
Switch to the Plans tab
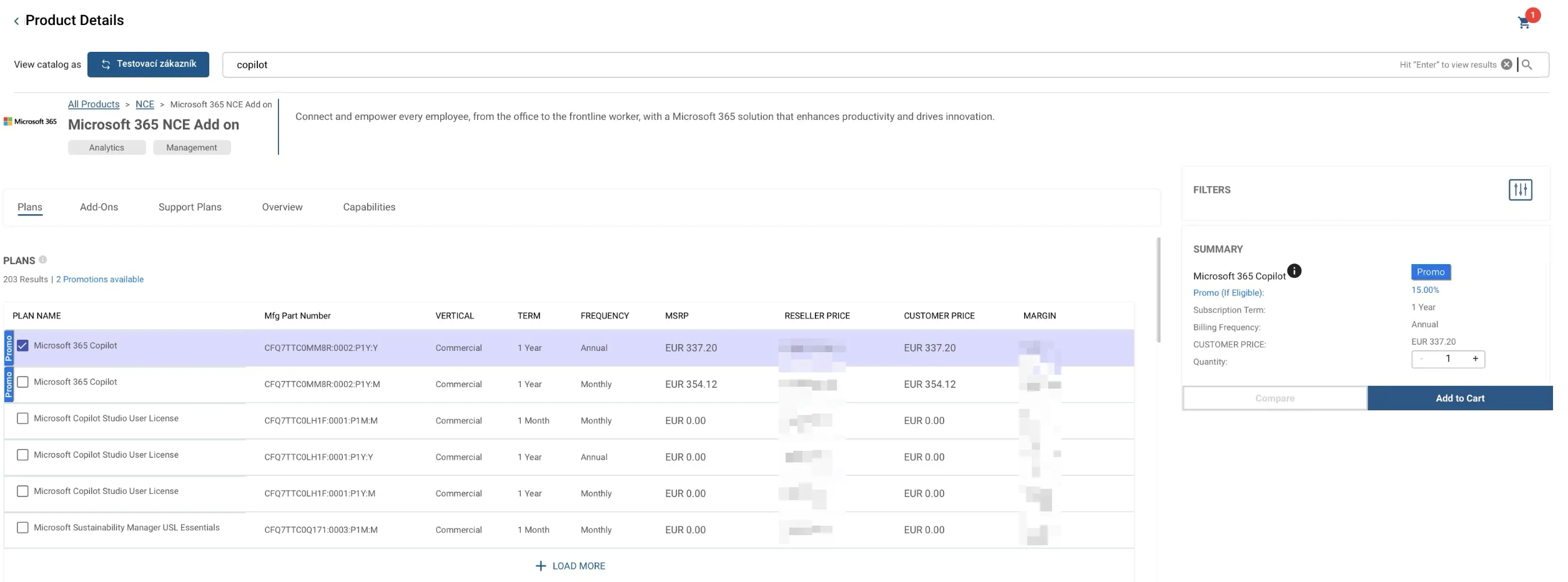30,207
